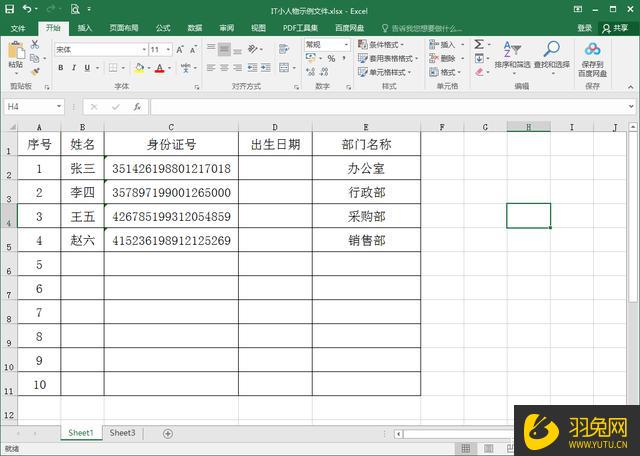This screenshot has width=640, height=456.
Task: Switch to 公式 Formulas tab
Action: [163, 28]
